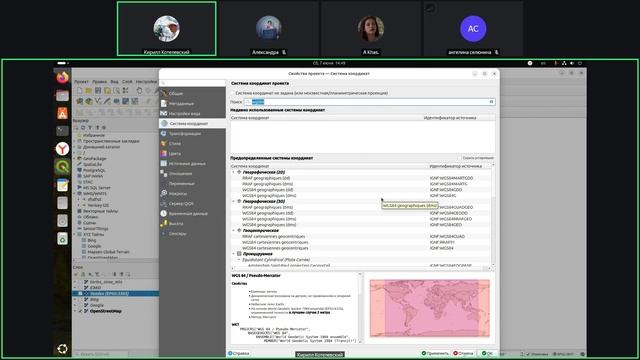
Task: Expand the GeoPackage browser node
Action: point(75,158)
